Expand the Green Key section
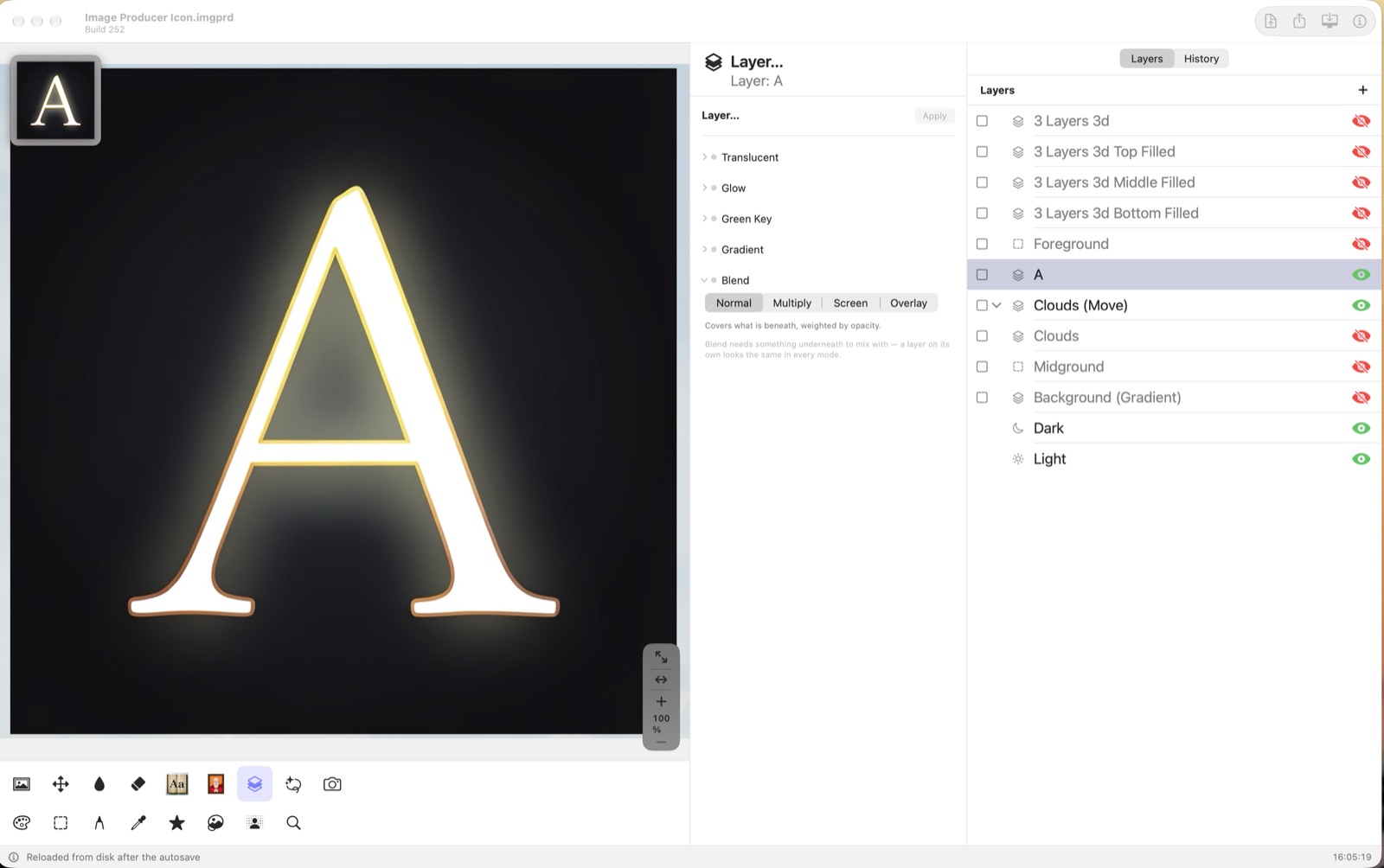The height and width of the screenshot is (868, 1384). pyautogui.click(x=704, y=219)
